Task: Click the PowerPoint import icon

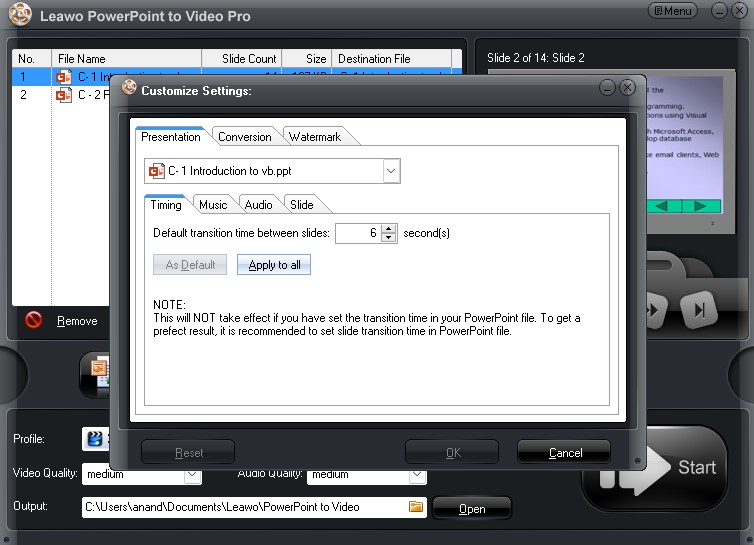Action: [96, 370]
